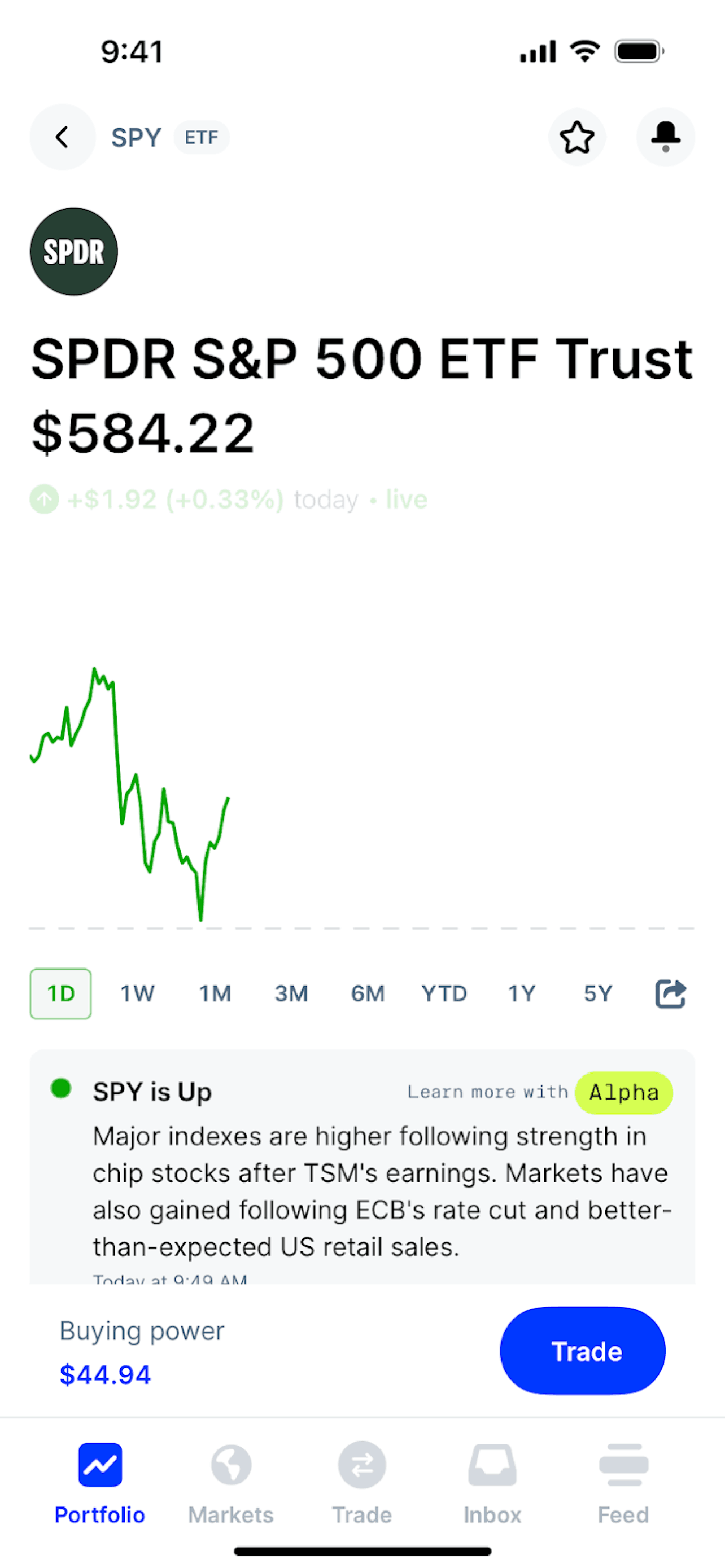Tap the back arrow button
The width and height of the screenshot is (725, 1568).
coord(62,137)
